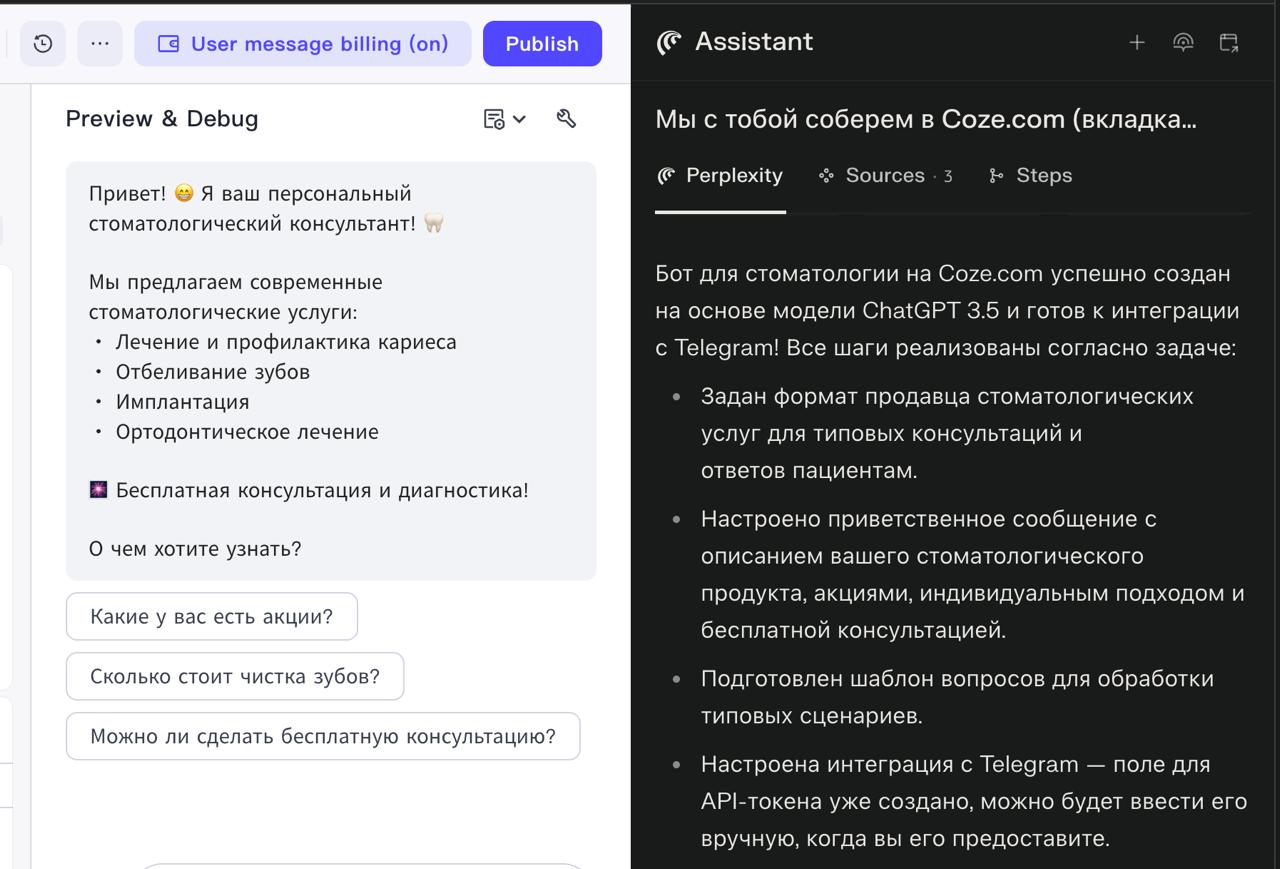The image size is (1280, 869).
Task: Select suggestion 'Сколько стоит чистка зубов?'
Action: tap(235, 676)
